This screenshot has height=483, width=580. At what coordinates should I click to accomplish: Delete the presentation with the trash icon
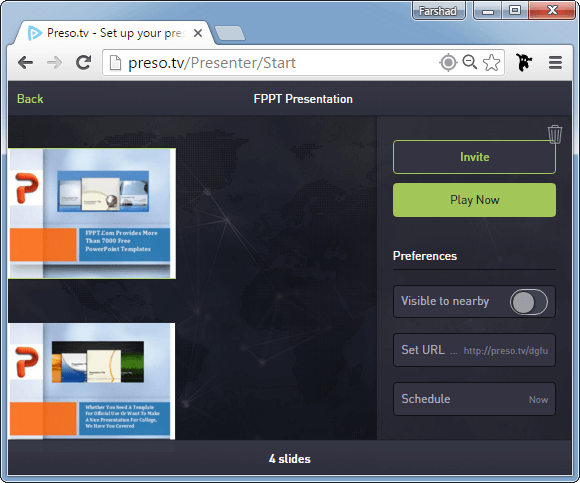tap(555, 134)
